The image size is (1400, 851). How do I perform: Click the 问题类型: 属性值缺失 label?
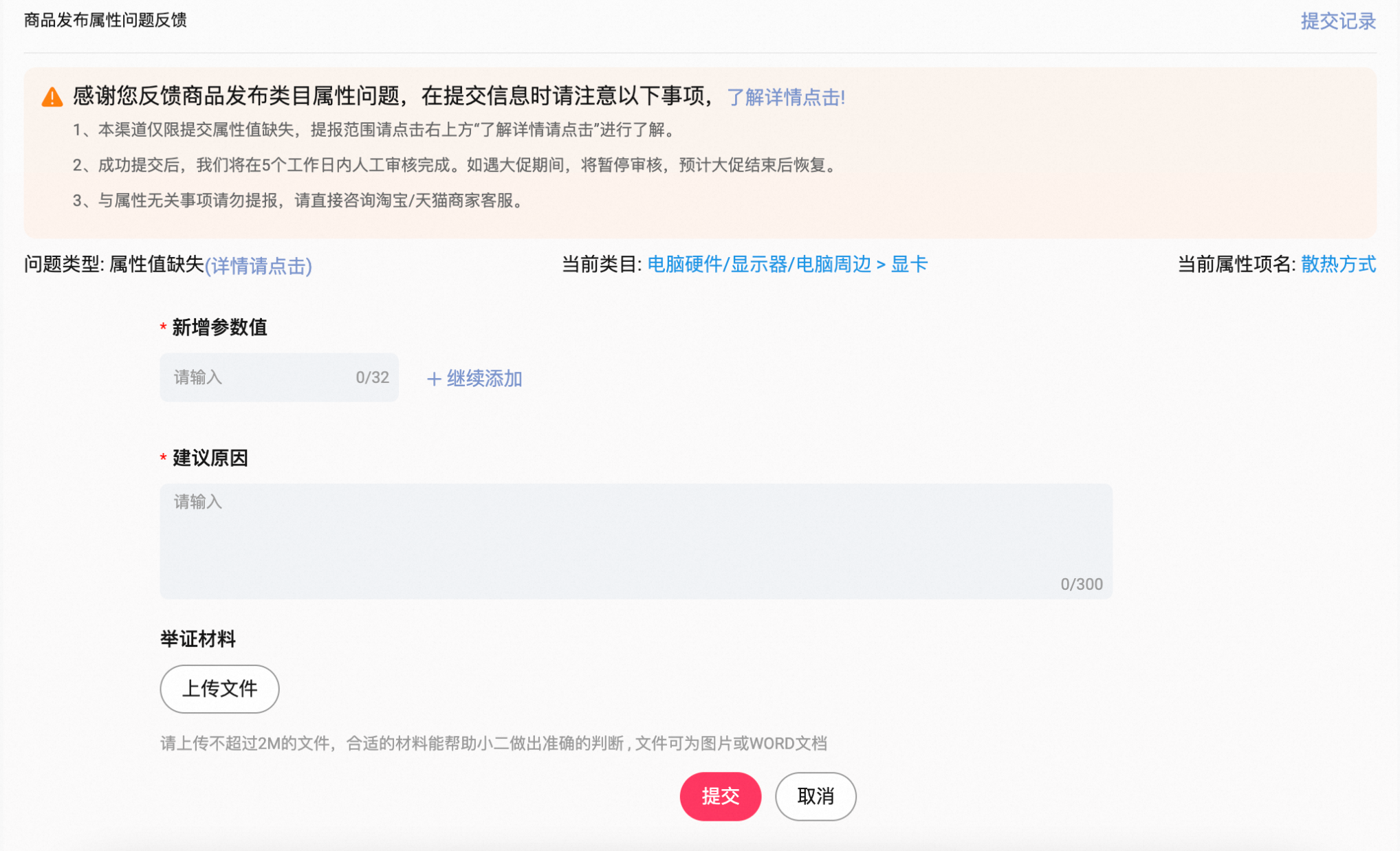coord(114,264)
